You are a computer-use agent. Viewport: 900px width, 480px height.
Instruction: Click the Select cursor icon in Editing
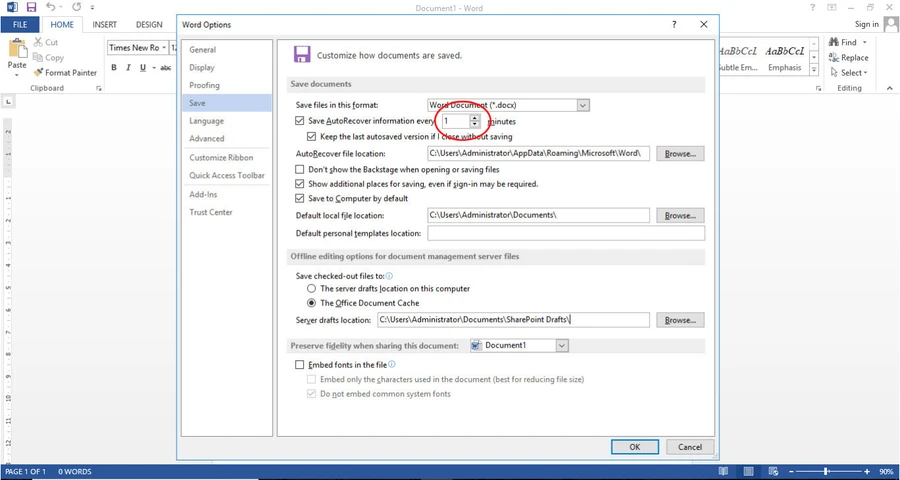pyautogui.click(x=834, y=73)
